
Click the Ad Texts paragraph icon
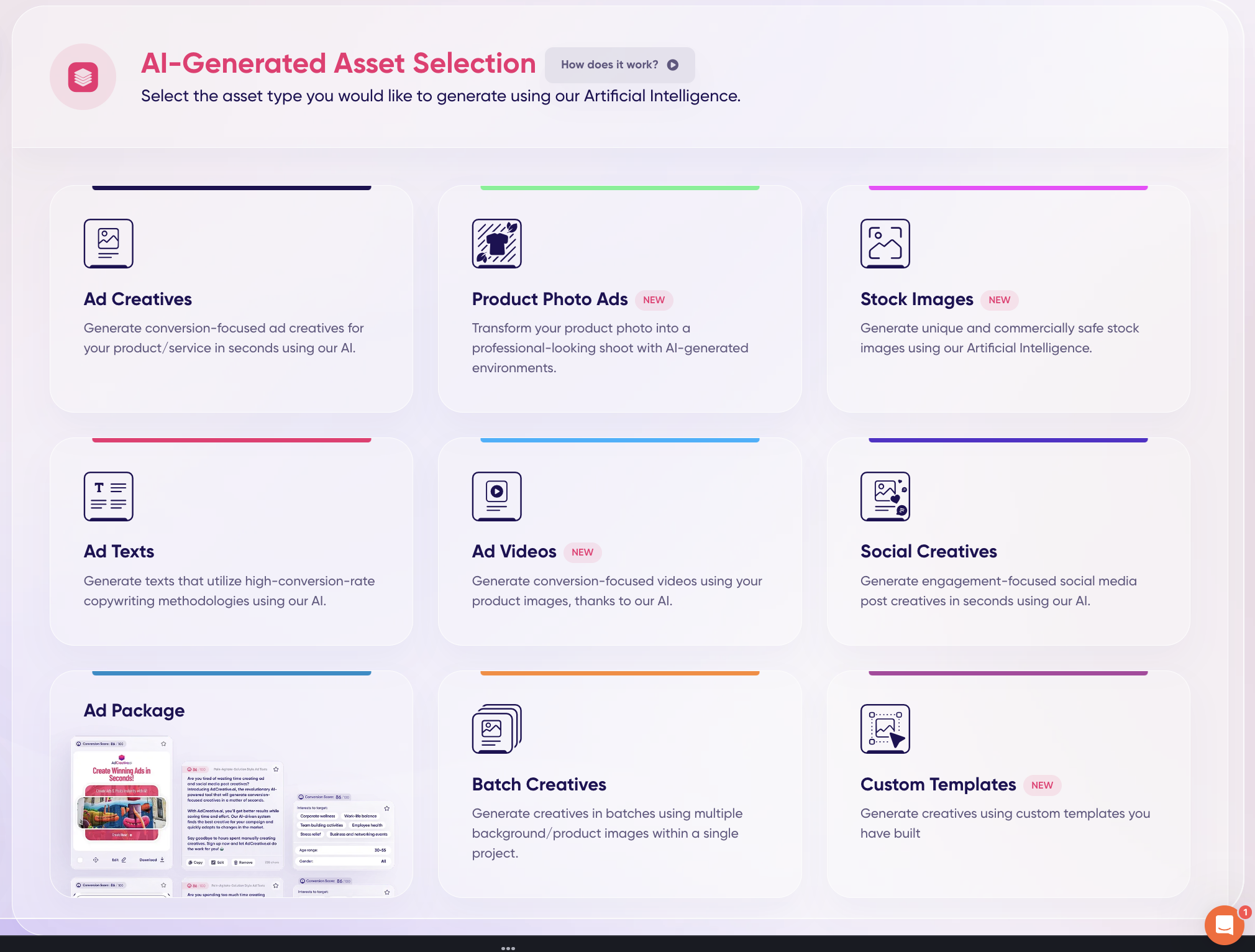pyautogui.click(x=108, y=496)
